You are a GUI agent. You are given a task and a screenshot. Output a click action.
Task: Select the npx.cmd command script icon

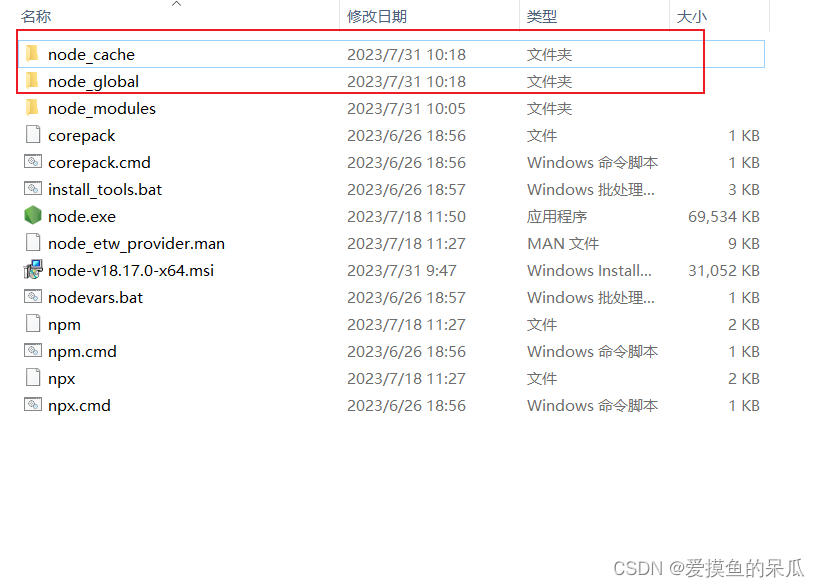pos(33,405)
